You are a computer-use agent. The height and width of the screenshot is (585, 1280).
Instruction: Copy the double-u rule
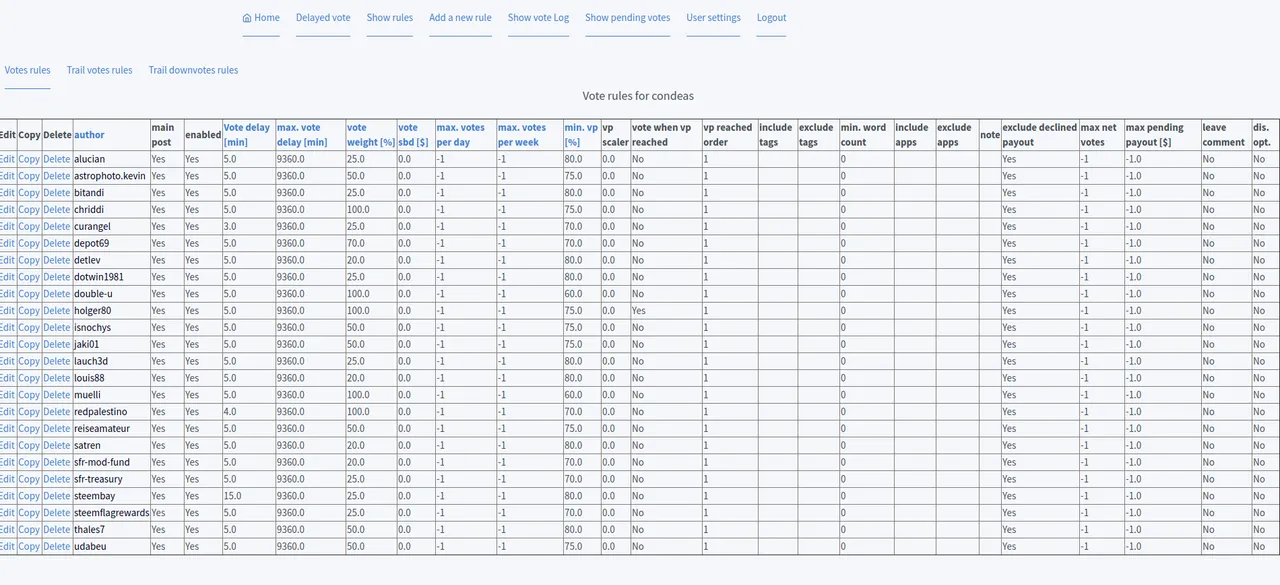[29, 294]
